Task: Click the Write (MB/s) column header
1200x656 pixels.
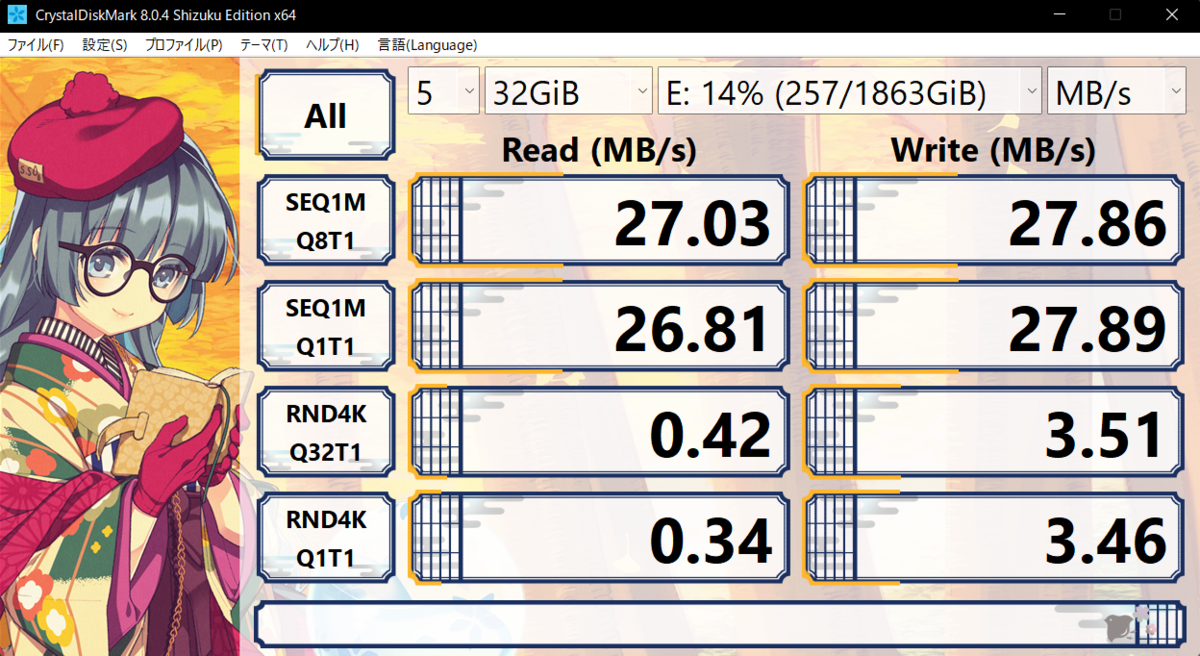Action: click(992, 150)
